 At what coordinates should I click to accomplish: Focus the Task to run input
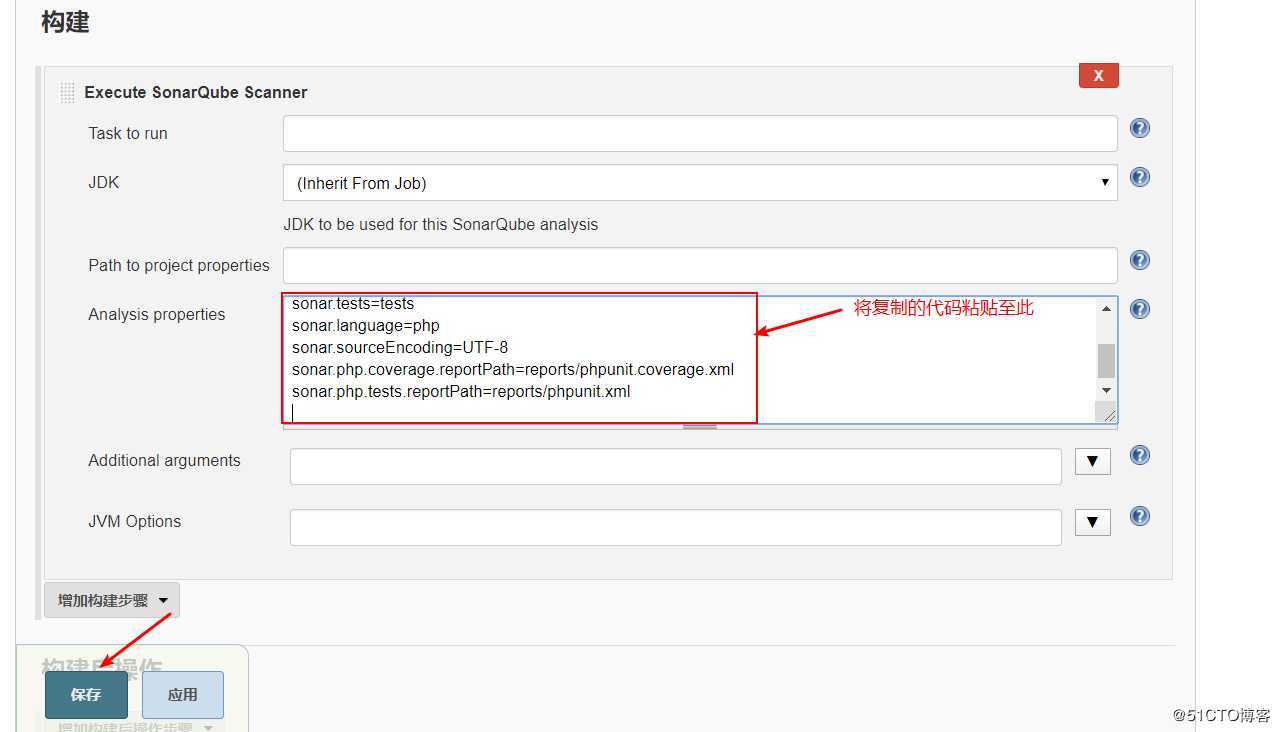[x=700, y=133]
